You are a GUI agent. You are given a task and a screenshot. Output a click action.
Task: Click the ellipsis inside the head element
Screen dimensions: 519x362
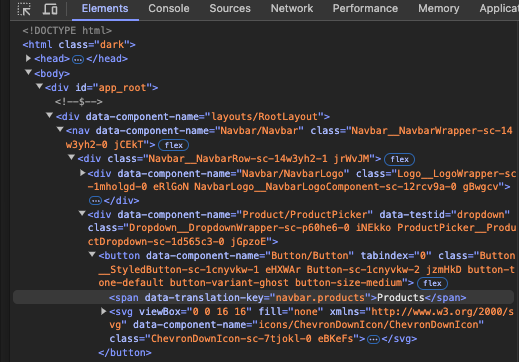[x=78, y=60]
